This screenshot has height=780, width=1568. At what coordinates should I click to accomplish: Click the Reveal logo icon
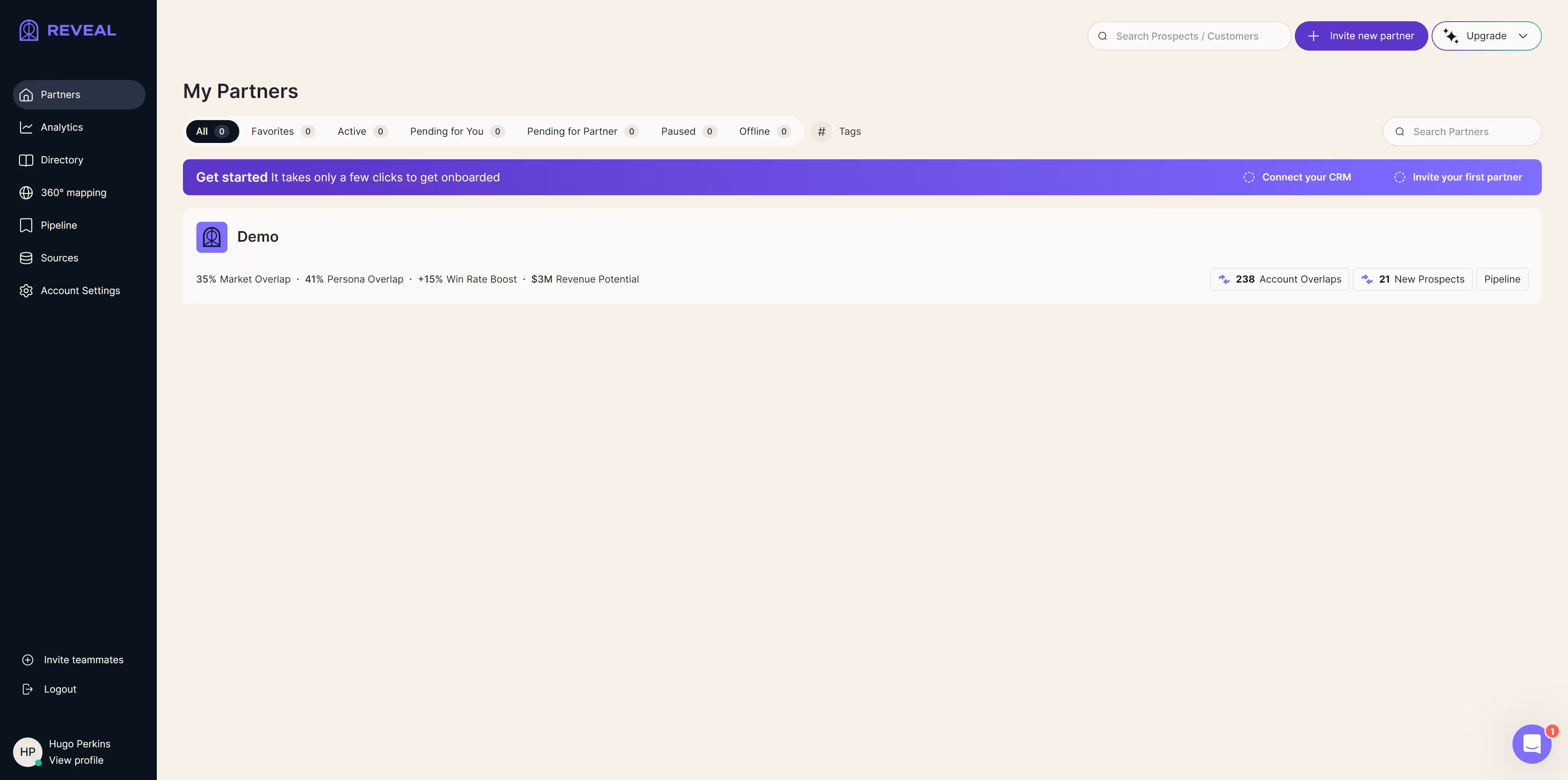29,31
